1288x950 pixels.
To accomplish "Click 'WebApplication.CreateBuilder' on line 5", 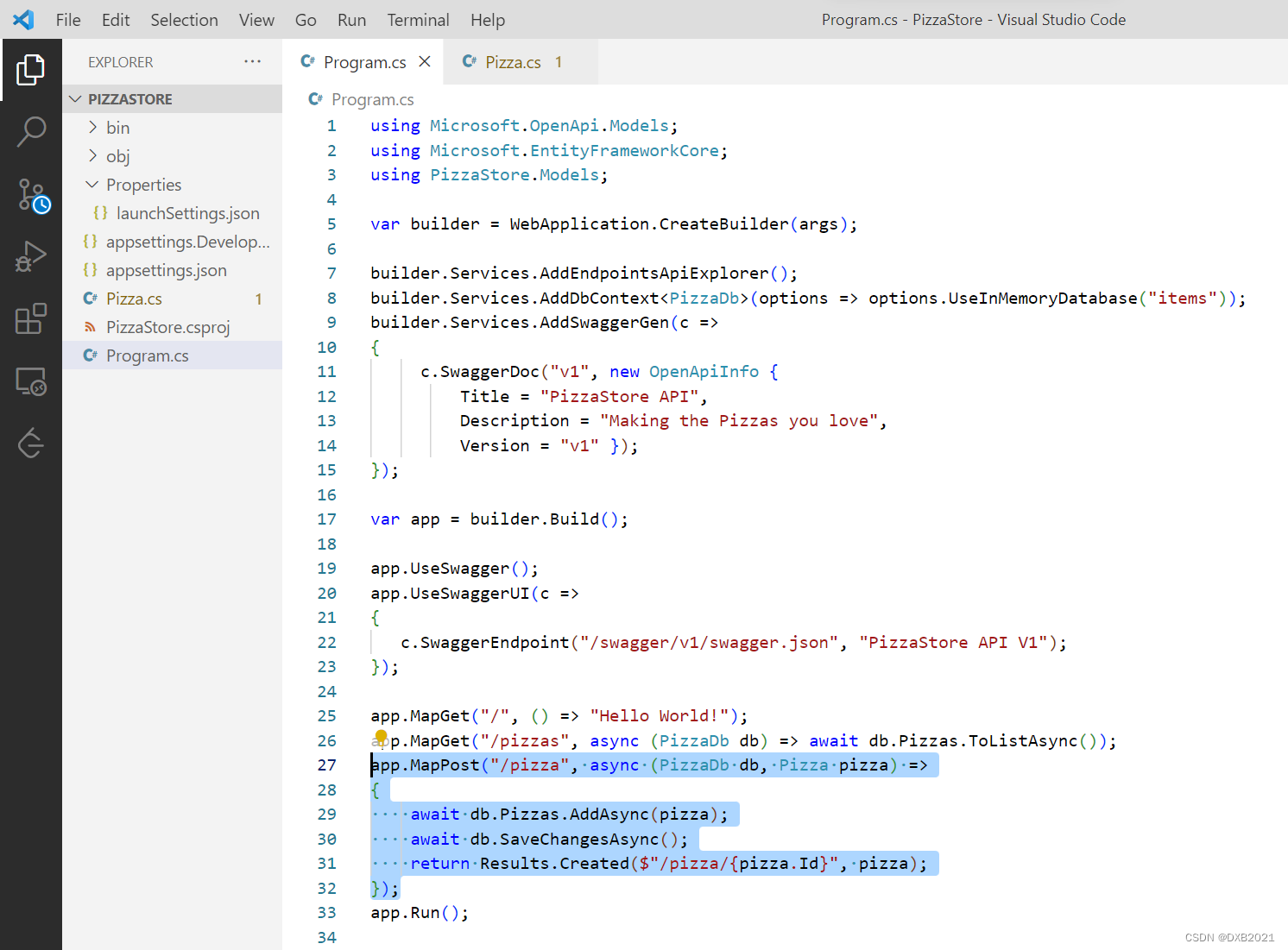I will 649,224.
